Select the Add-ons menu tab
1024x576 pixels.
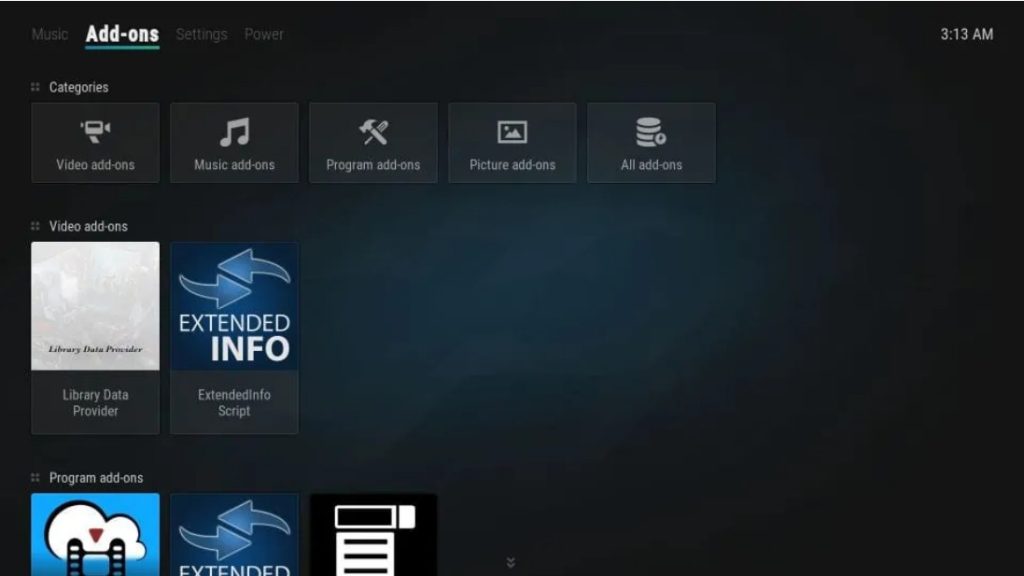tap(122, 34)
